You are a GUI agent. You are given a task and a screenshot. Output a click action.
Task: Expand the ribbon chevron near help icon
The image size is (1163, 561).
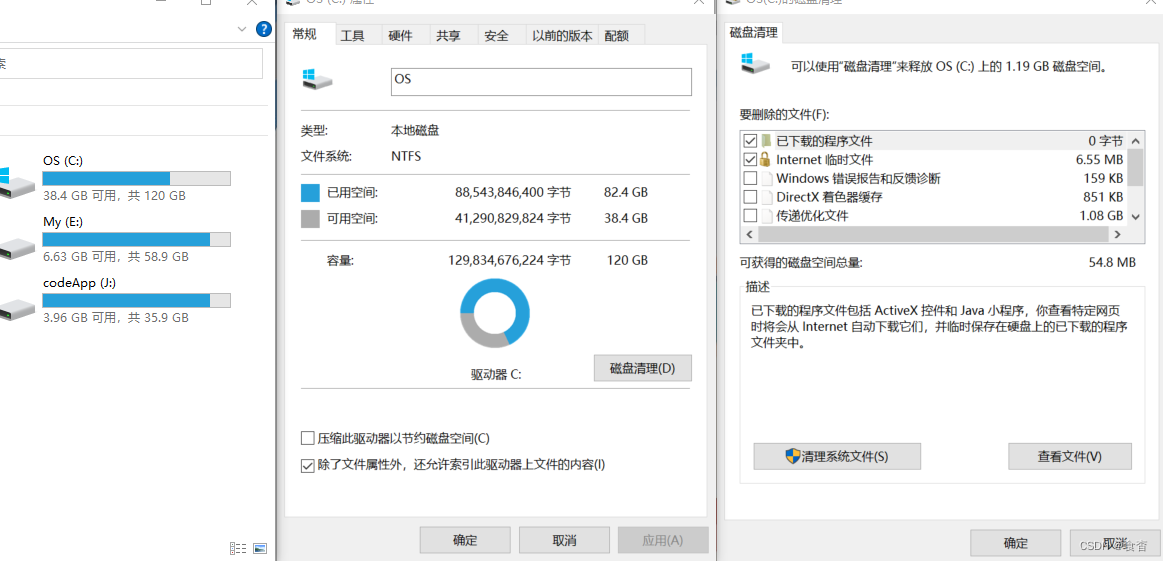(x=242, y=29)
